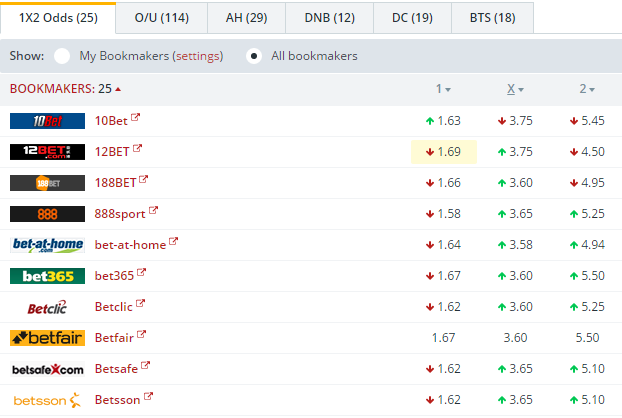The height and width of the screenshot is (418, 622).
Task: Click external-link icon beside 12BET name
Action: tap(137, 148)
